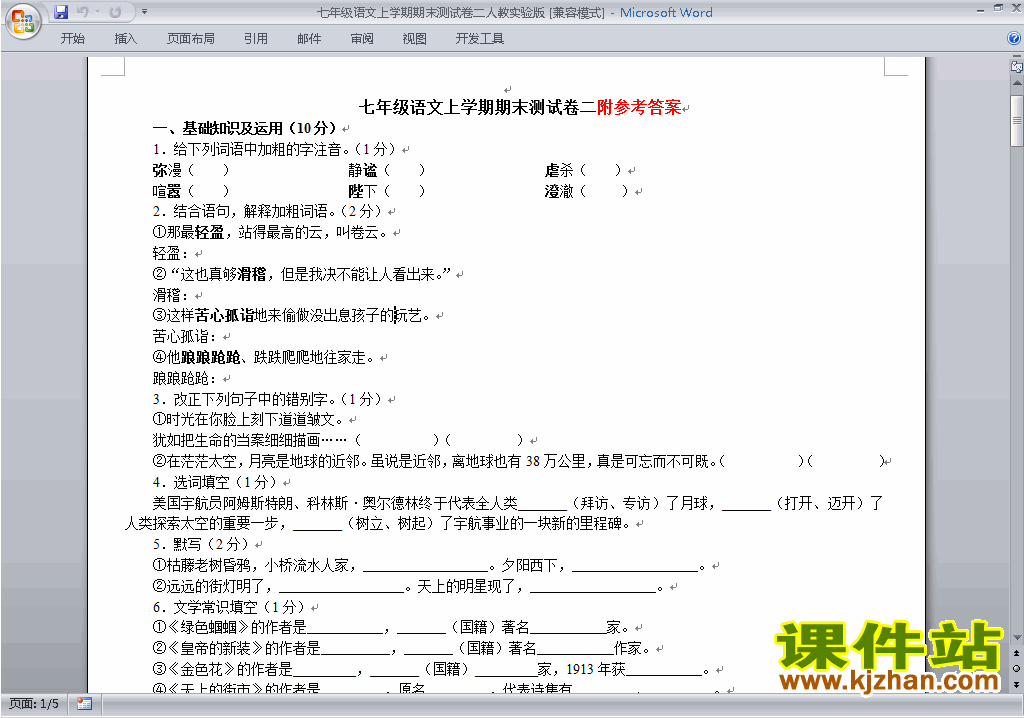Click the line 苦心孤诣：
The image size is (1024, 718).
[184, 336]
